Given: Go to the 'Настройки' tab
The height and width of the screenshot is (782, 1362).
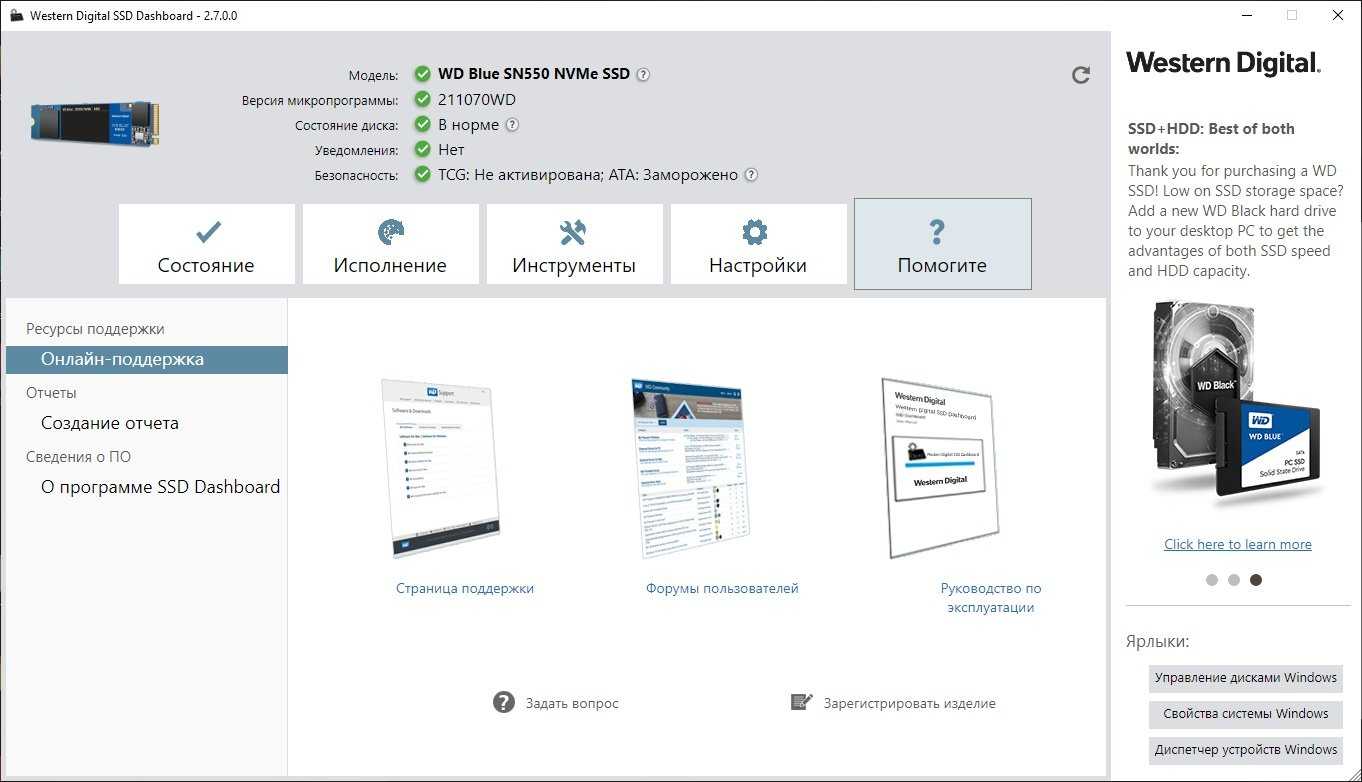Looking at the screenshot, I should coord(758,245).
